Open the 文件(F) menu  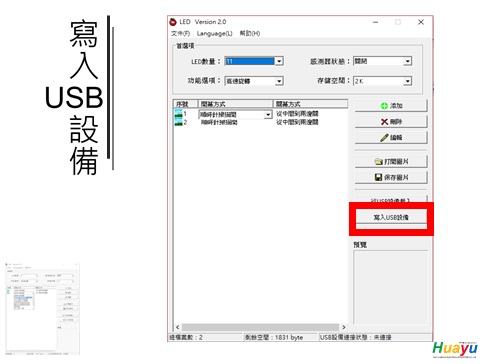[x=180, y=33]
